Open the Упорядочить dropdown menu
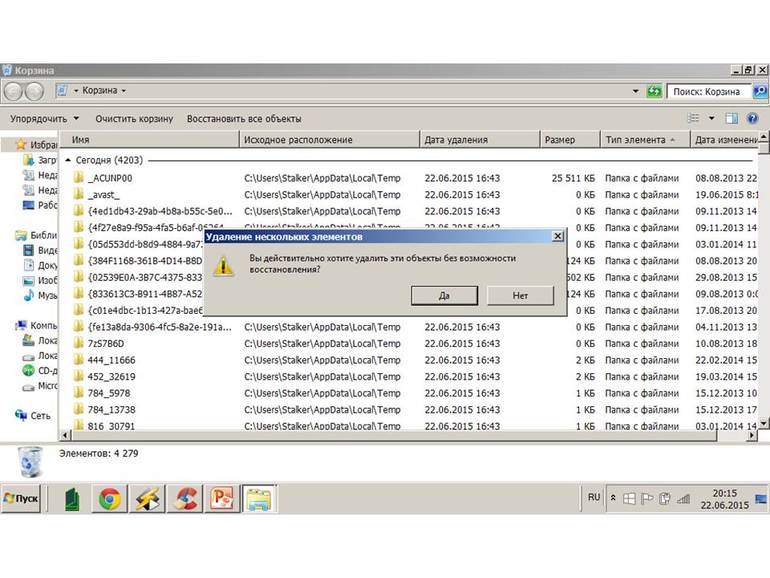Image resolution: width=770 pixels, height=578 pixels. pyautogui.click(x=45, y=119)
